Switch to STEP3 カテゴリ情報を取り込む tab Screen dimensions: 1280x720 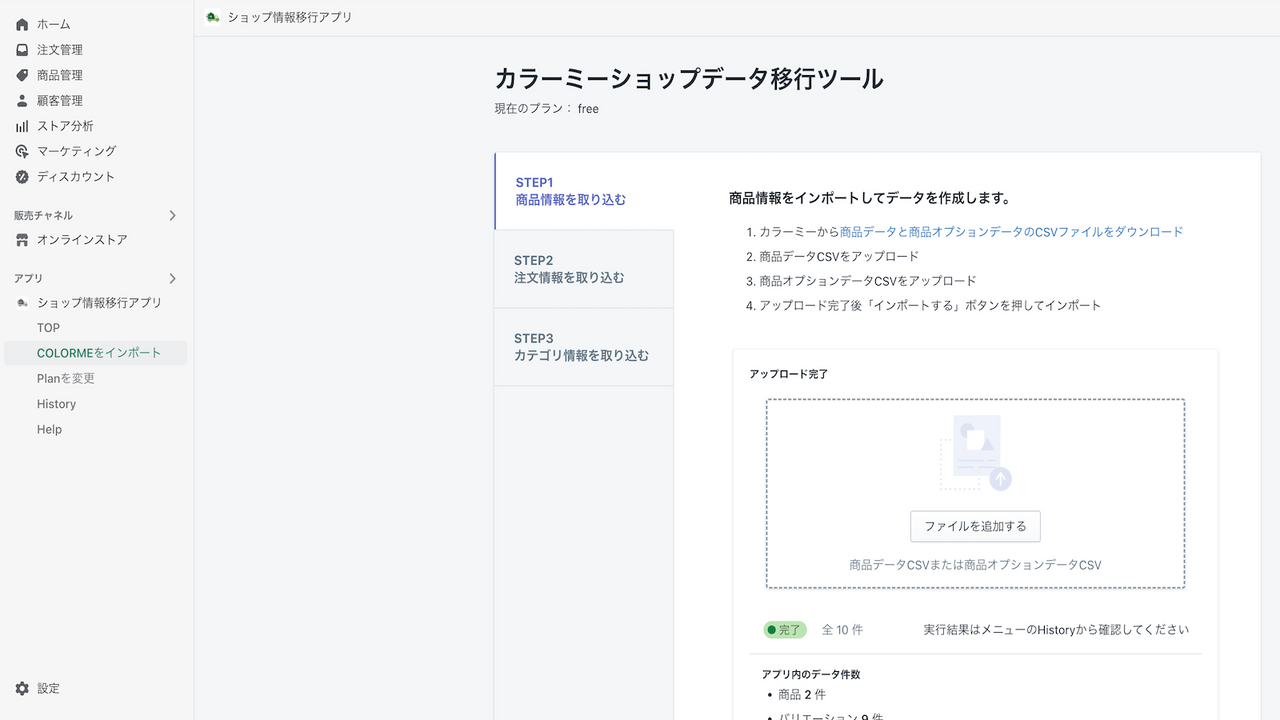(x=584, y=347)
